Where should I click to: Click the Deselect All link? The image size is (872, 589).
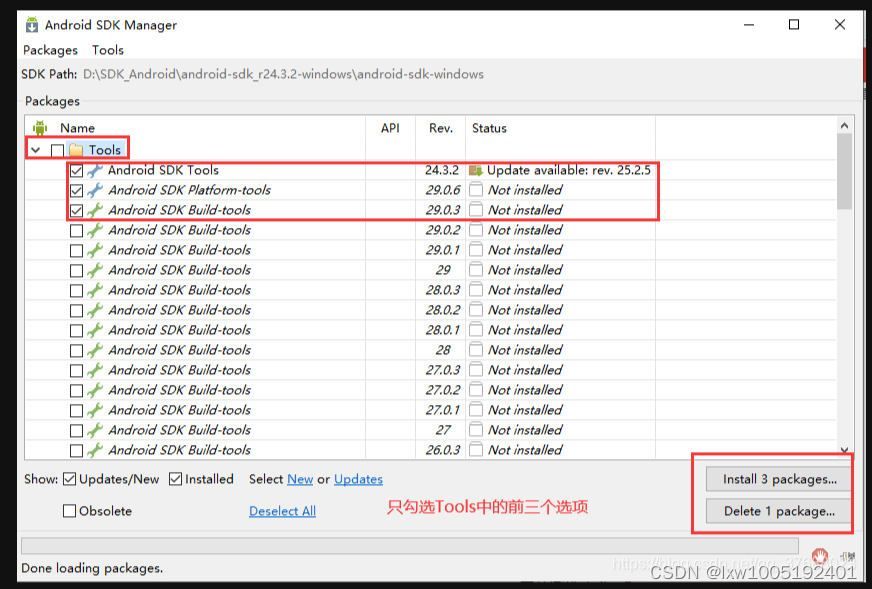coord(283,511)
